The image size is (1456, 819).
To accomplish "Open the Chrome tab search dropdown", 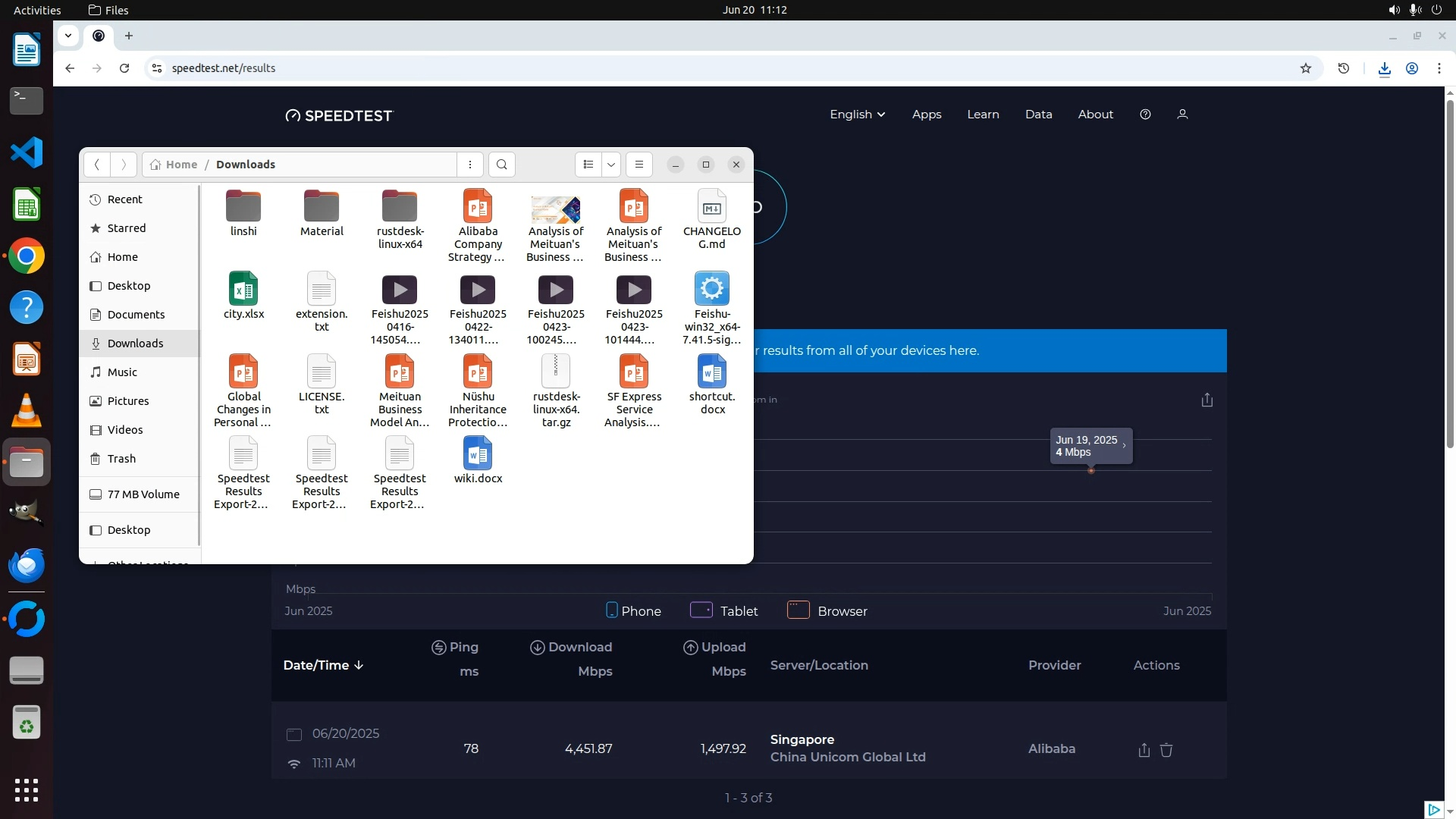I will [68, 36].
